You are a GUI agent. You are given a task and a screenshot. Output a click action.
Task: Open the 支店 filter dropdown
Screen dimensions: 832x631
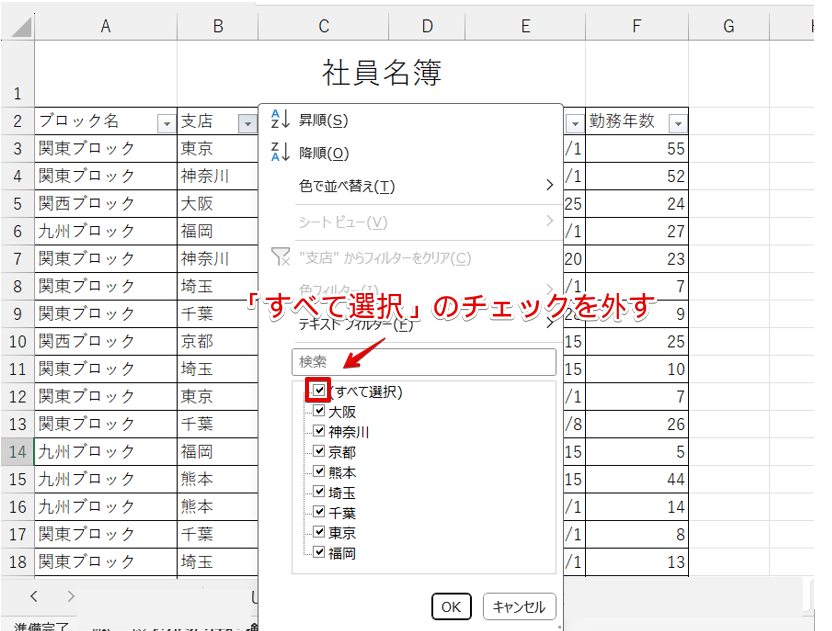pyautogui.click(x=247, y=124)
